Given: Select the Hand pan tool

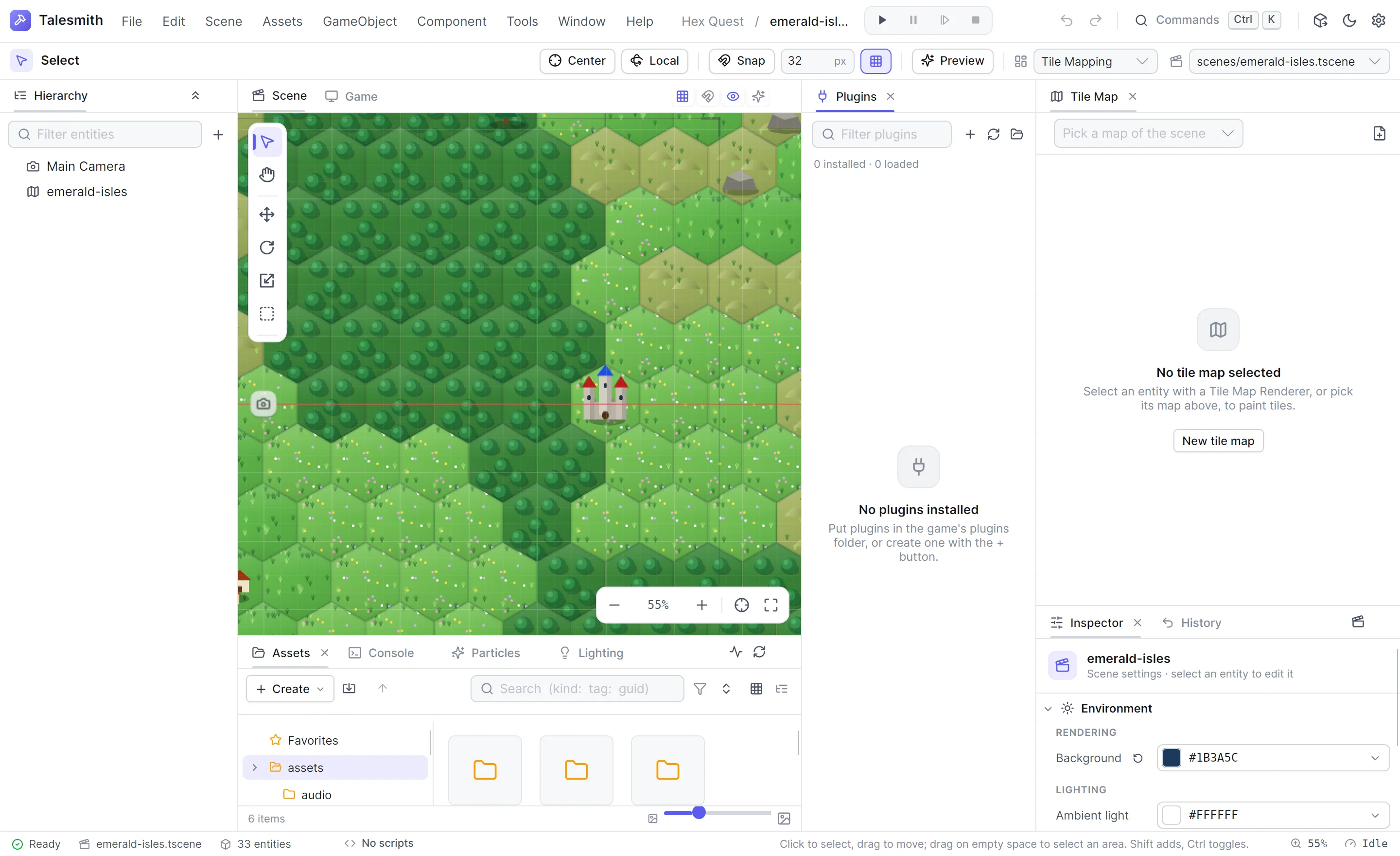Looking at the screenshot, I should coord(266,175).
